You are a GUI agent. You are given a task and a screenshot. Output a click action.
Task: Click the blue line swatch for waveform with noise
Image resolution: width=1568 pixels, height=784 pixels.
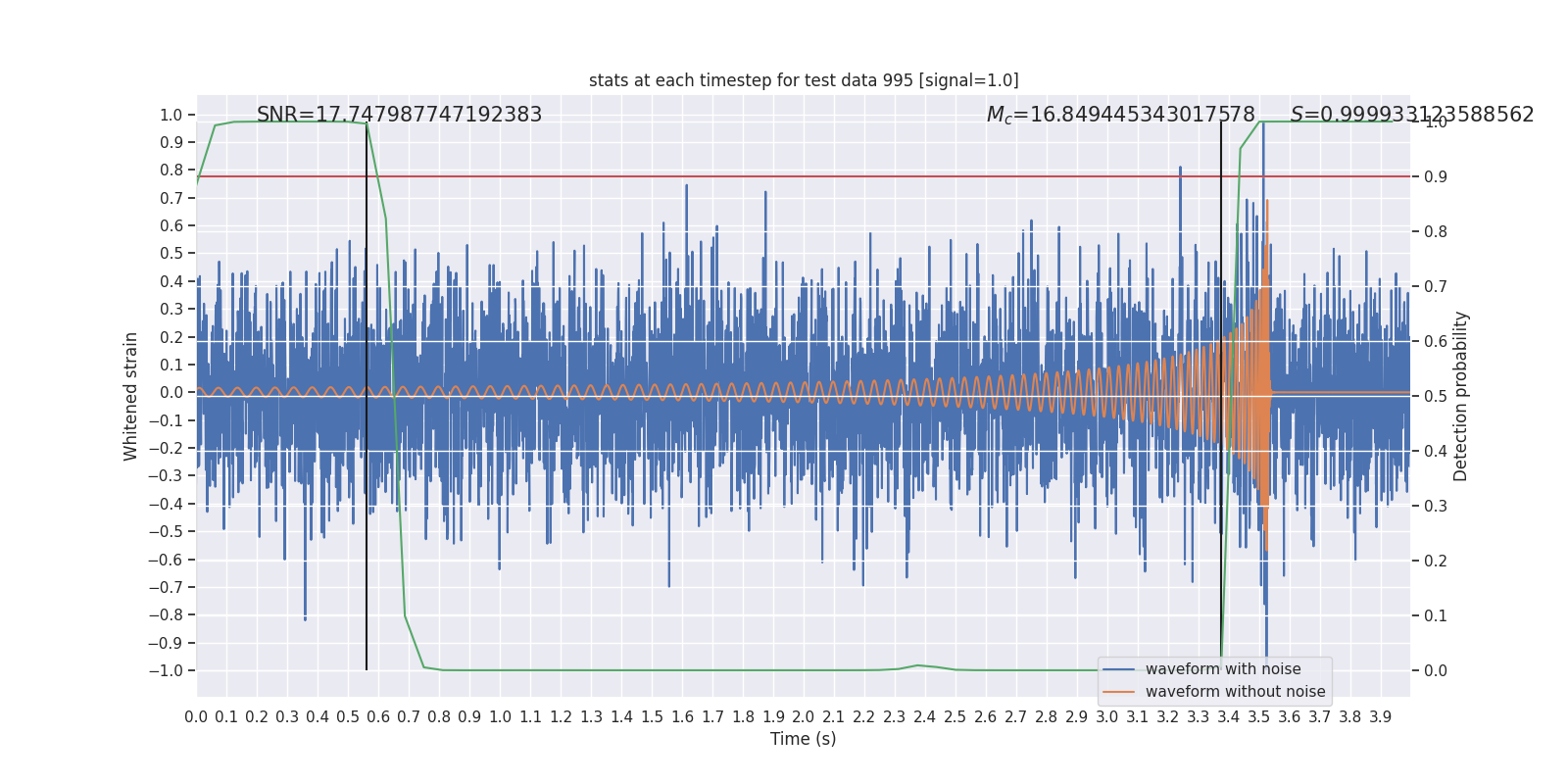[x=1119, y=669]
